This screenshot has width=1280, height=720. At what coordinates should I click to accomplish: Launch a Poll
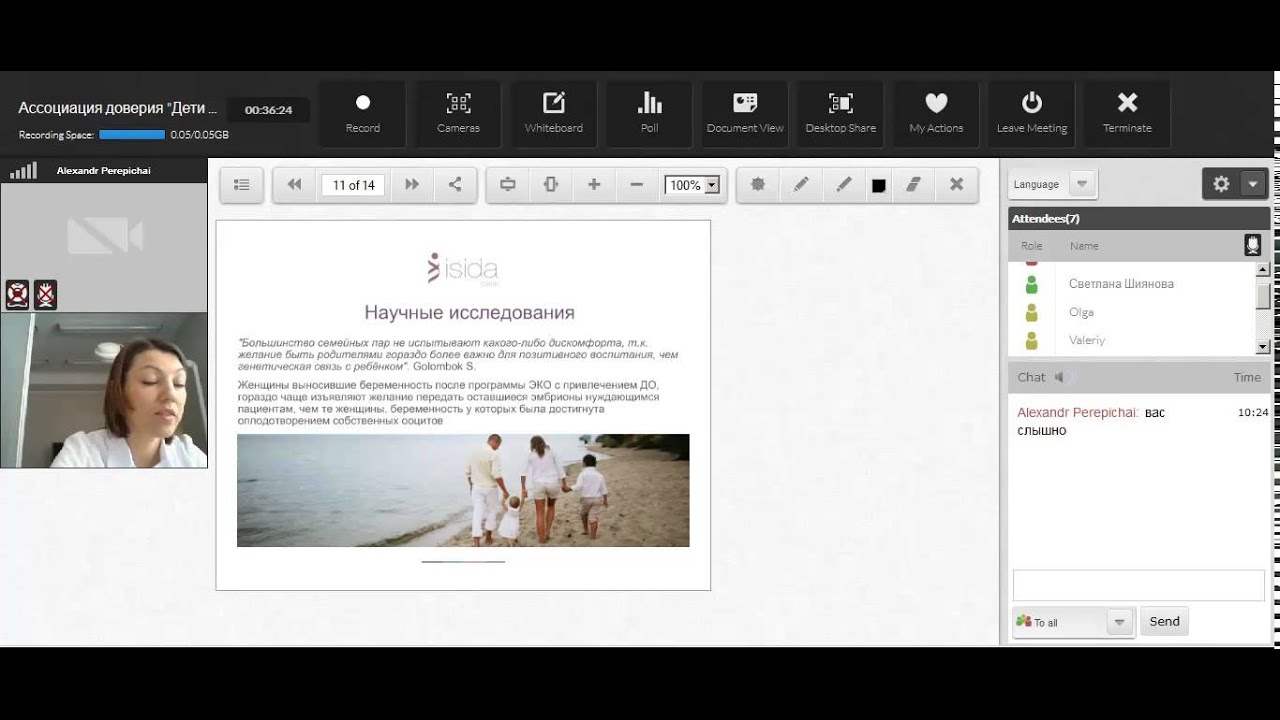pos(650,114)
